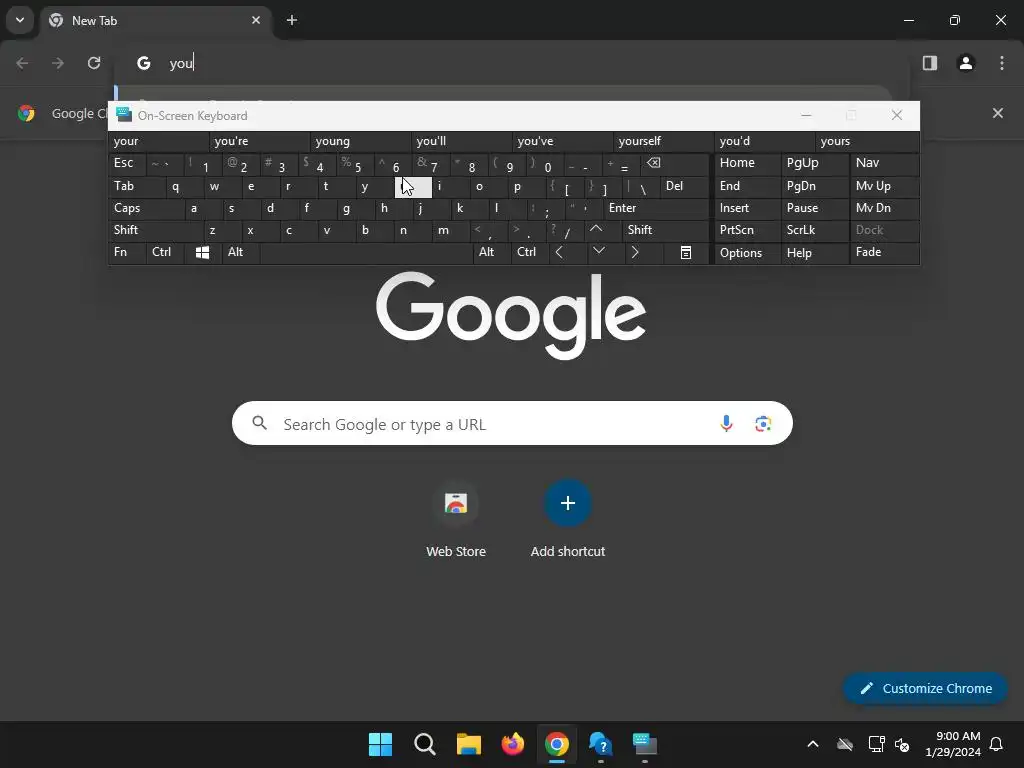Choose the 'young' word suggestion
The width and height of the screenshot is (1024, 768).
coord(360,141)
